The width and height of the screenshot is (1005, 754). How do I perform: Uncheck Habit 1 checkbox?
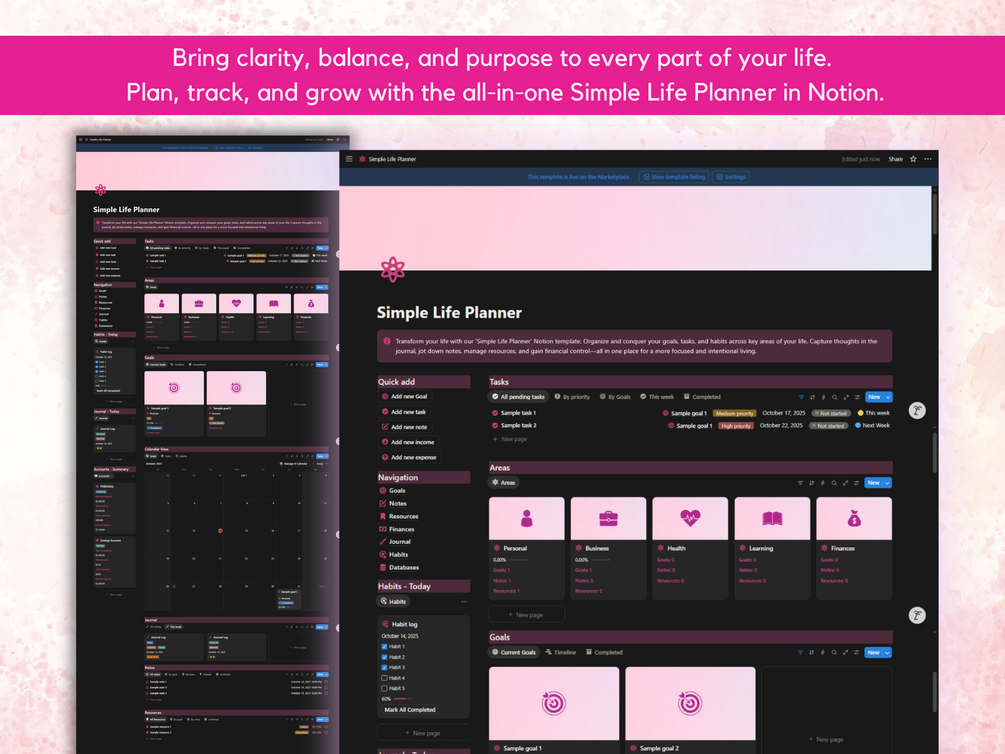(x=385, y=646)
